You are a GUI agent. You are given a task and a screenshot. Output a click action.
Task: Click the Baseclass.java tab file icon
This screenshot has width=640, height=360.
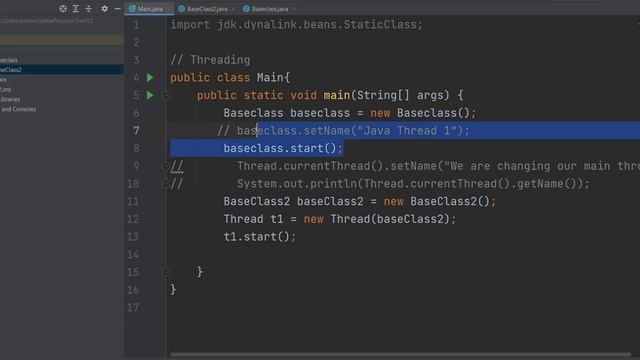click(246, 9)
